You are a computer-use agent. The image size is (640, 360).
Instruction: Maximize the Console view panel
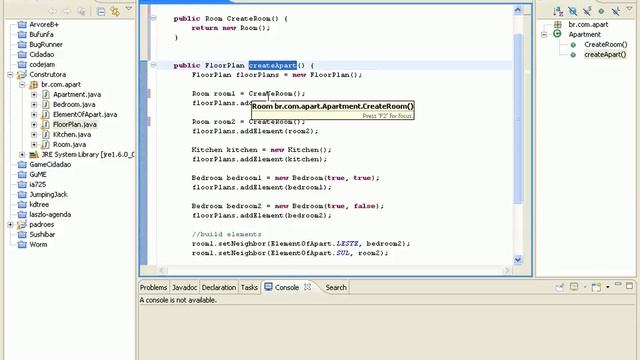click(629, 286)
